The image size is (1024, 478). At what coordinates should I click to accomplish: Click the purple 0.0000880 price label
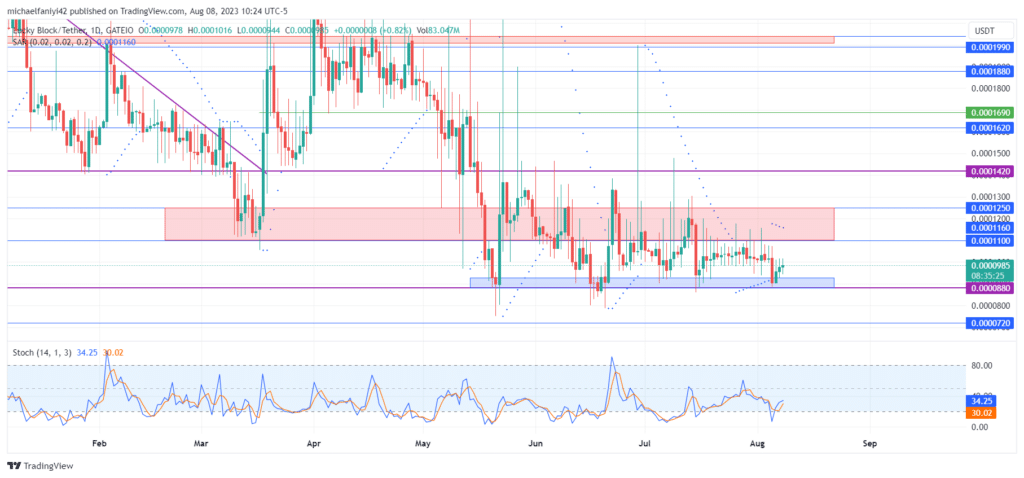(990, 288)
